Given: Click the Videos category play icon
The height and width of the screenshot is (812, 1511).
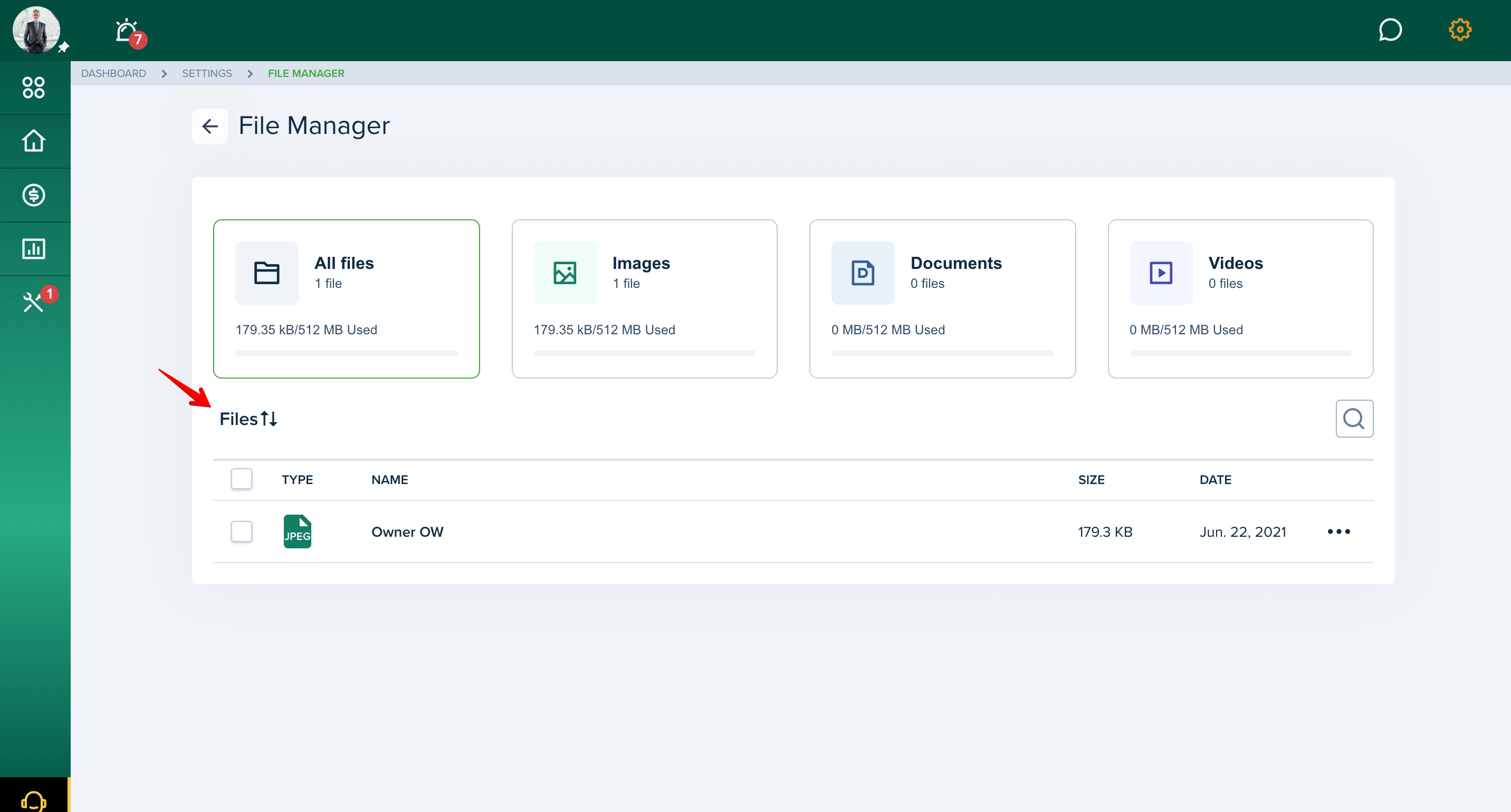Looking at the screenshot, I should click(1161, 273).
